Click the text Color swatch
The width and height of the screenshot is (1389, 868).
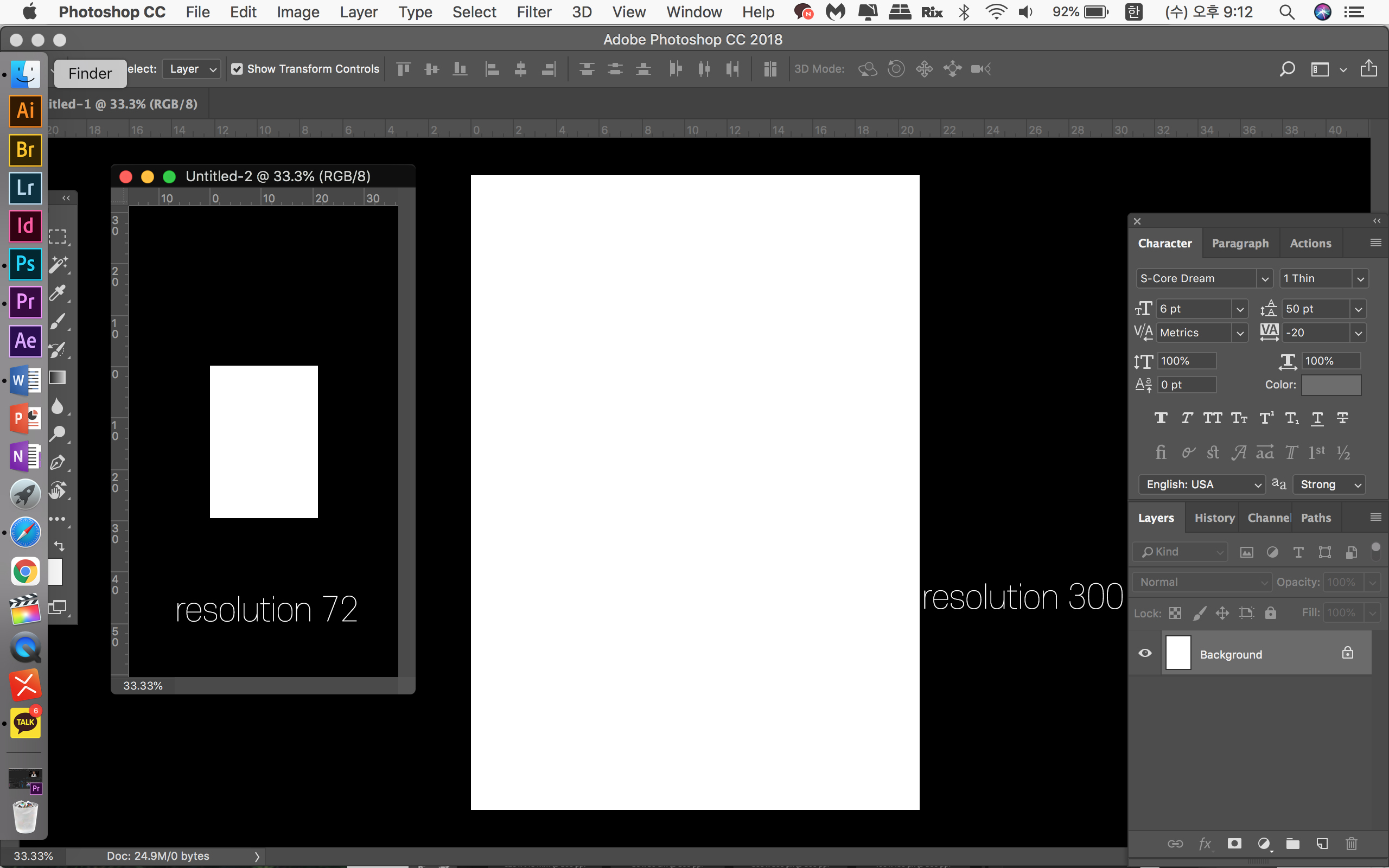point(1330,385)
